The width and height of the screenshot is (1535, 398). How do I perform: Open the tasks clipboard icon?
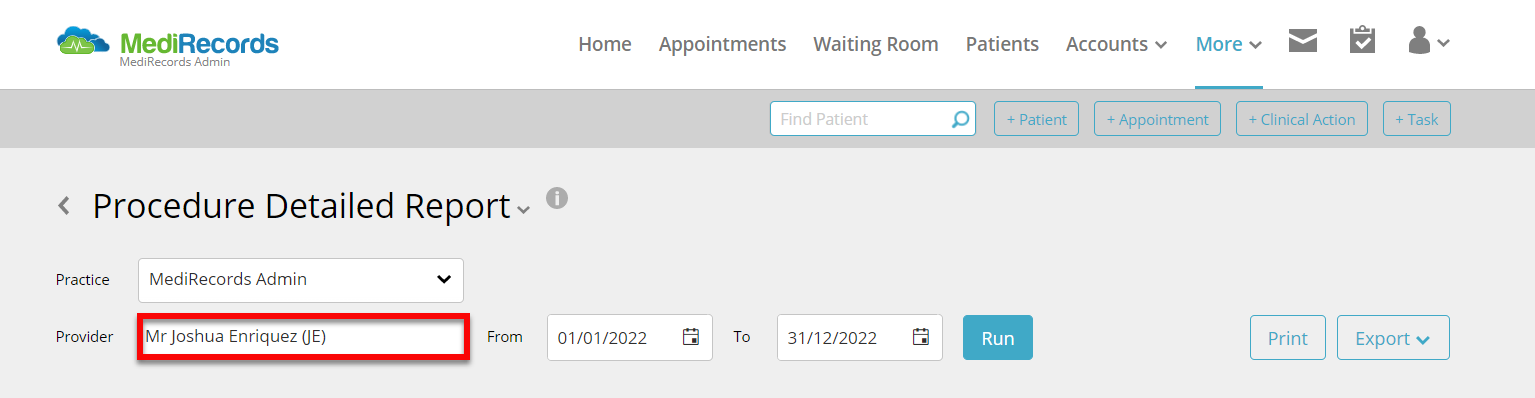coord(1362,40)
